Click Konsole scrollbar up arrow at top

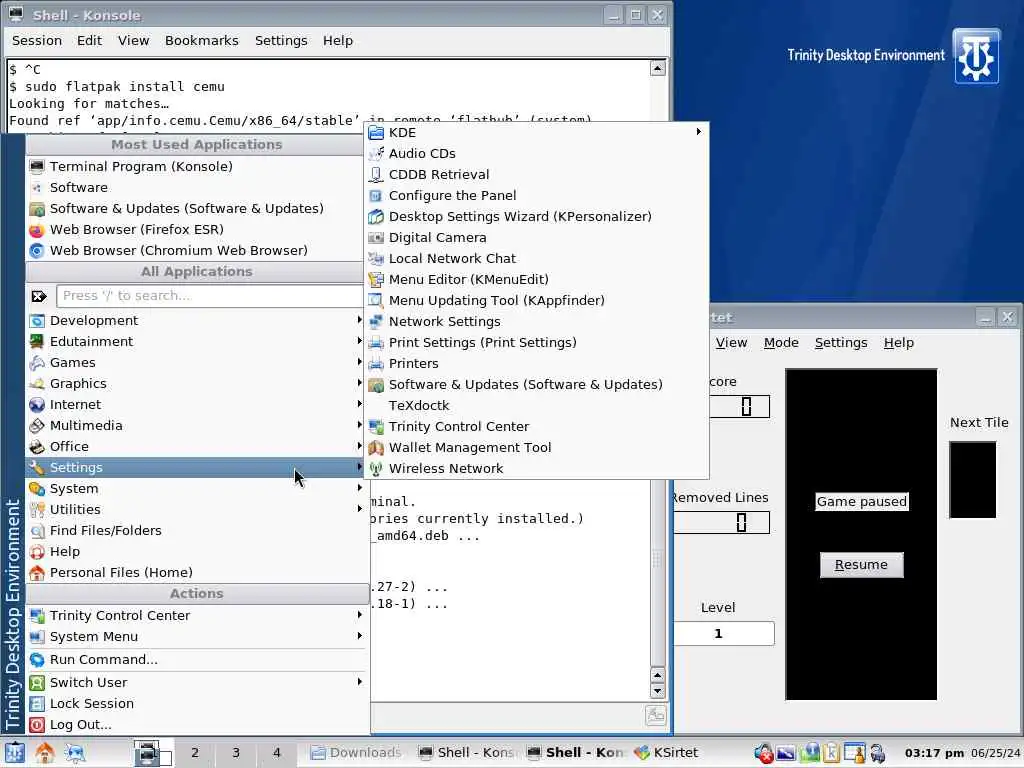pos(658,68)
